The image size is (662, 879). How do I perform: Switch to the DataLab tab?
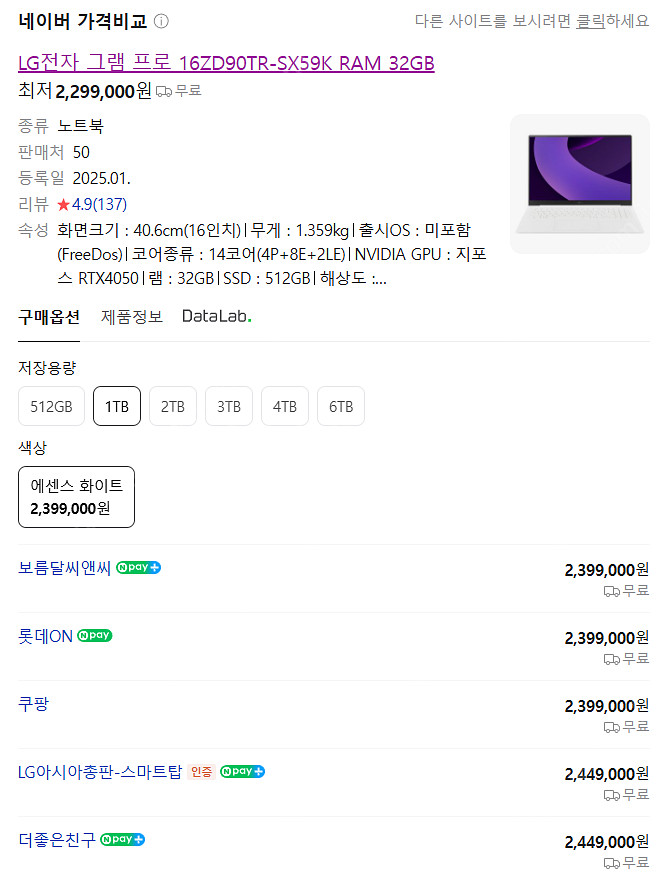click(x=216, y=317)
